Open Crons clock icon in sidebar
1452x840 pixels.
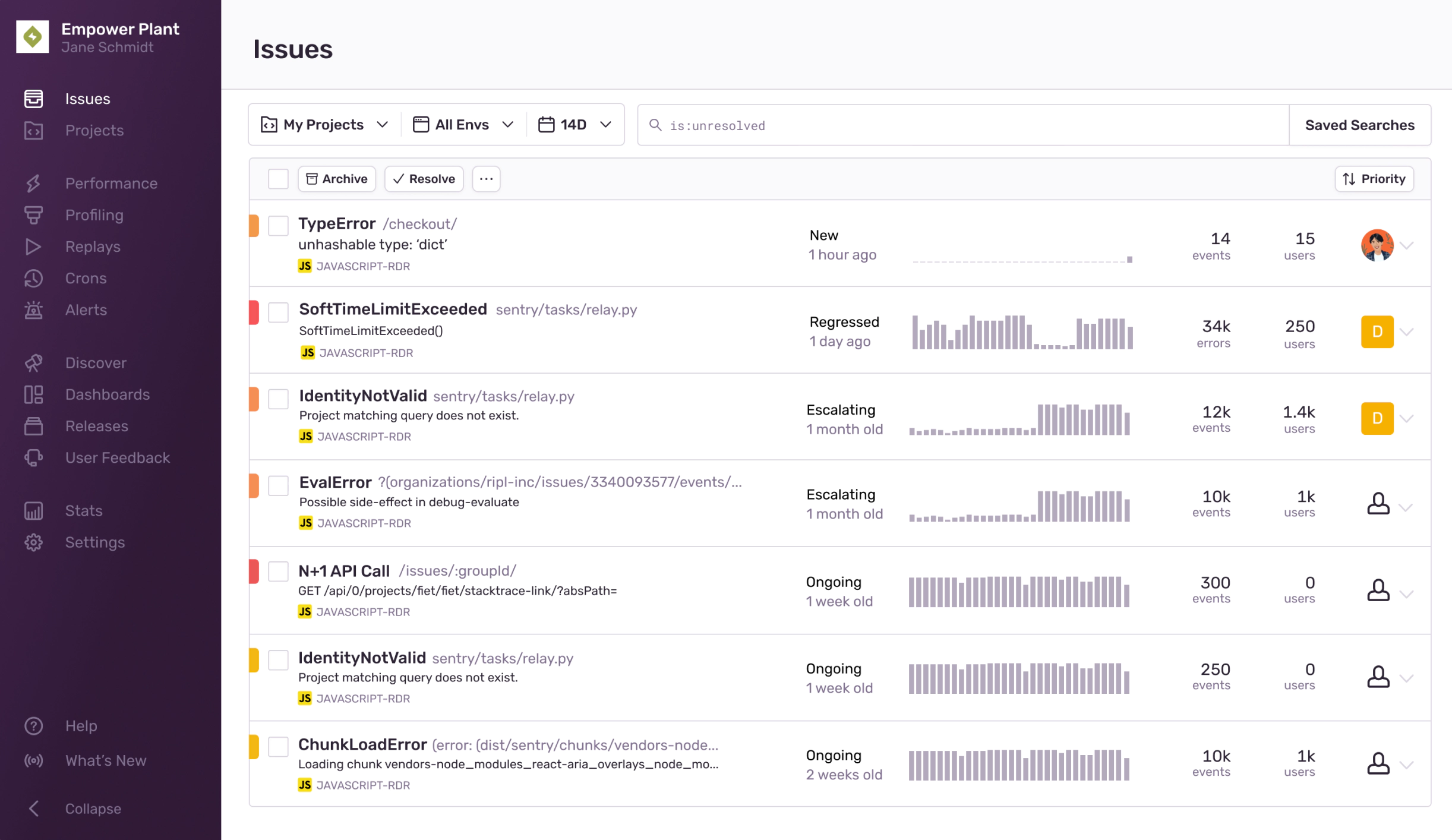(x=33, y=278)
